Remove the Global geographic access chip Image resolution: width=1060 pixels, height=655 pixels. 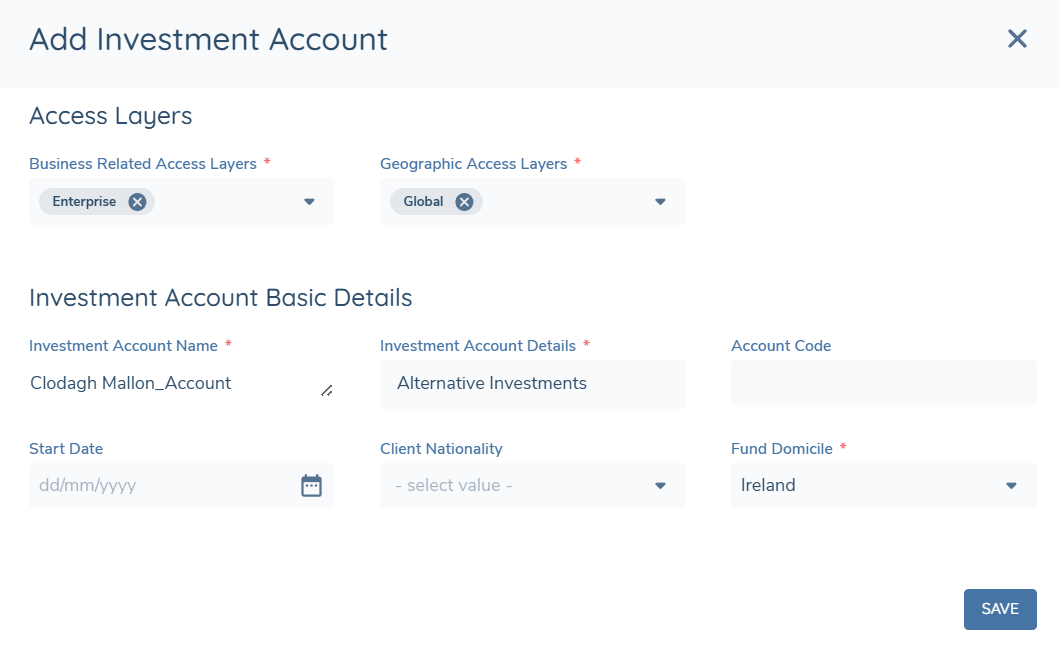click(463, 201)
